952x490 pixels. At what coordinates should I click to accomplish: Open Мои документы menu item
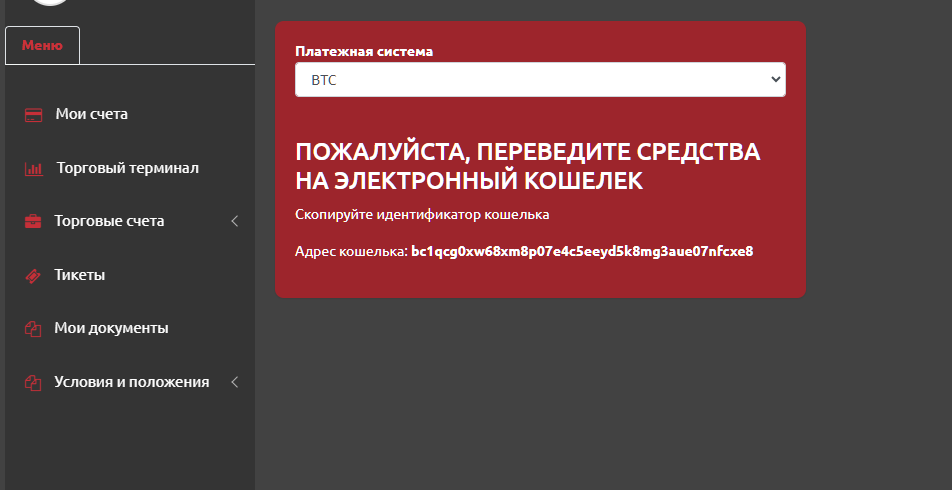(x=111, y=328)
